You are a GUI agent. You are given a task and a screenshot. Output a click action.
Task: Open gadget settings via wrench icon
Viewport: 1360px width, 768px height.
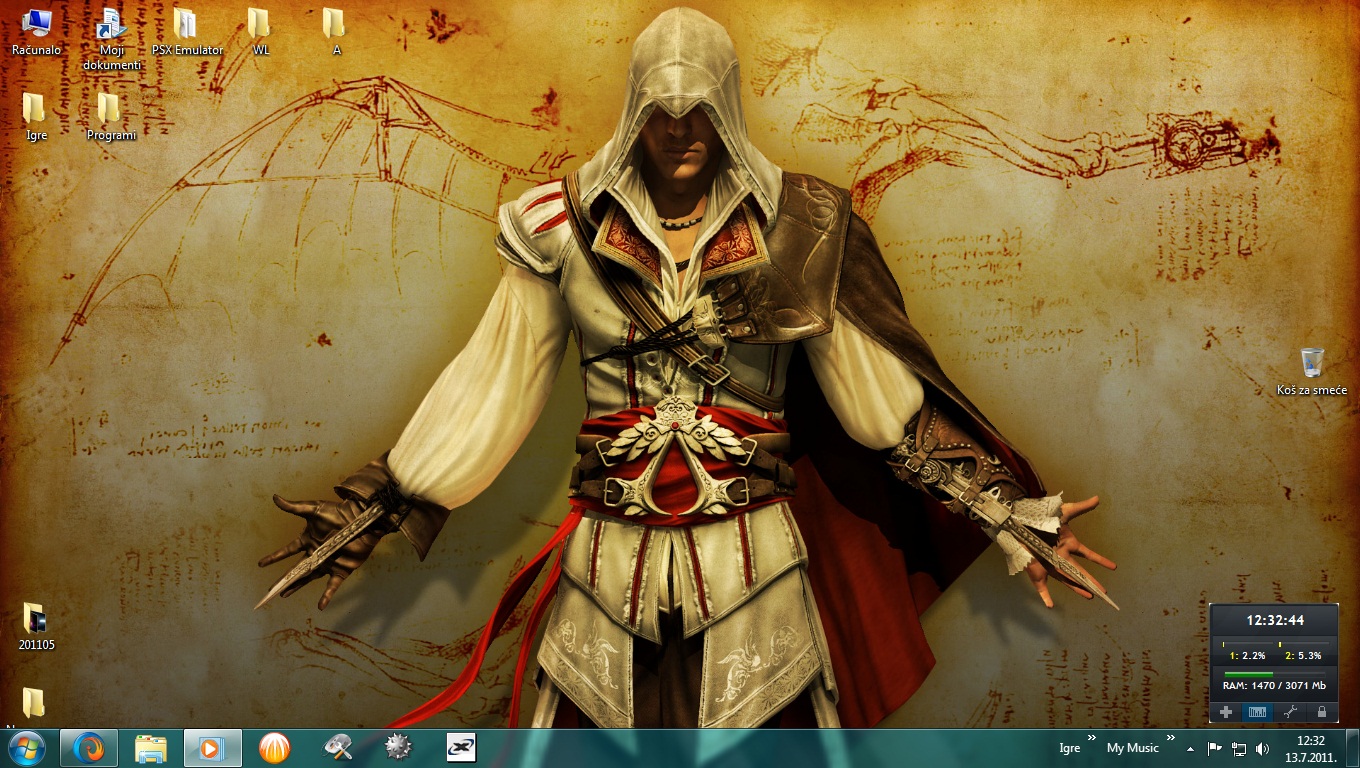1290,712
